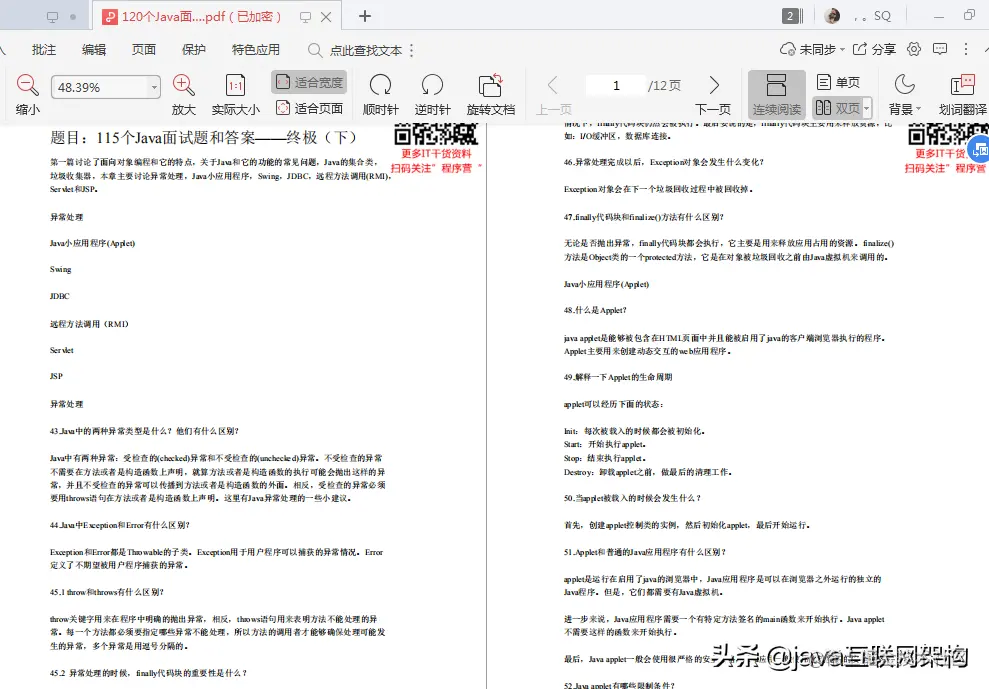
Task: Open the 旋转文档 rotate document tool
Action: tap(489, 94)
